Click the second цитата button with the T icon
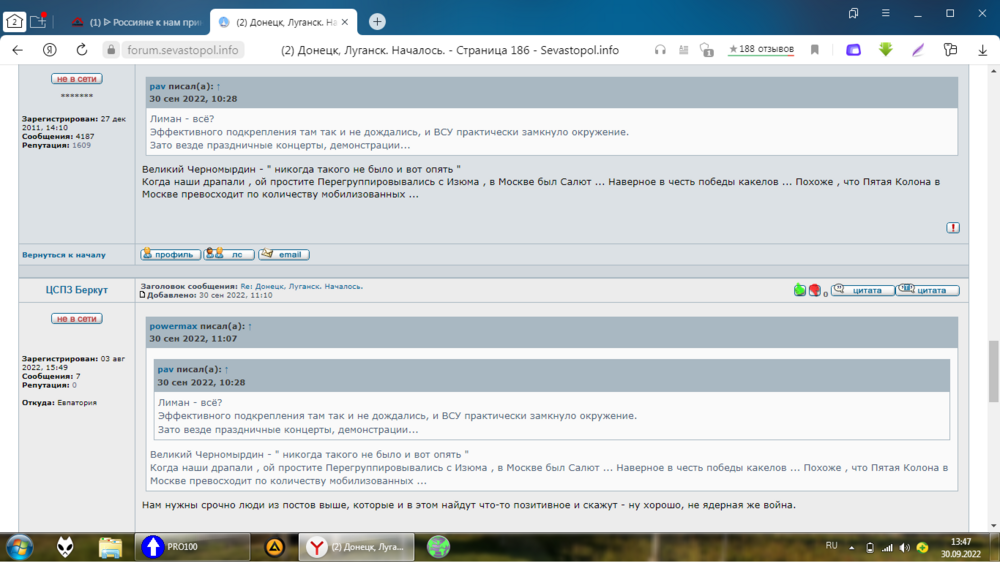1000x585 pixels. tap(928, 290)
